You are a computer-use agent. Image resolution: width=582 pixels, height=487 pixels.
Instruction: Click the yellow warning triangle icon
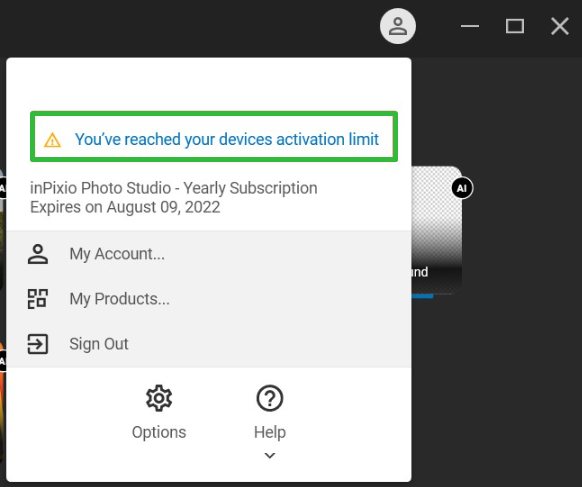(x=52, y=140)
